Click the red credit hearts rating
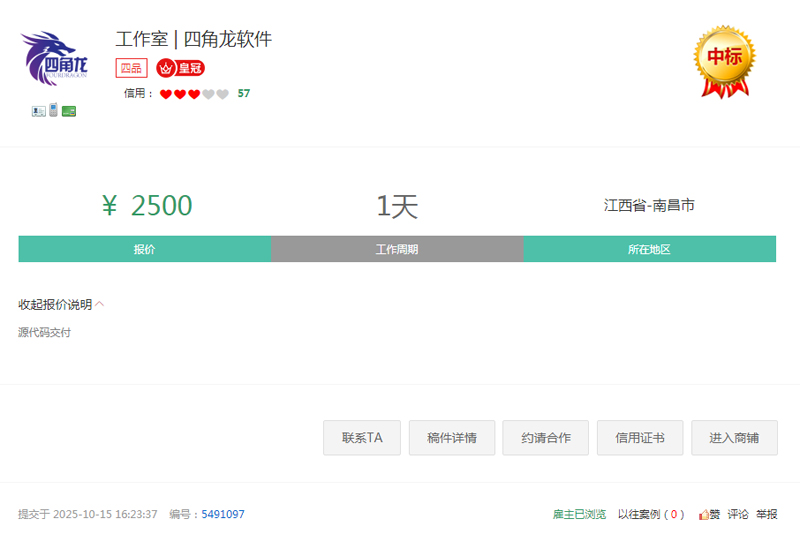 coord(194,94)
